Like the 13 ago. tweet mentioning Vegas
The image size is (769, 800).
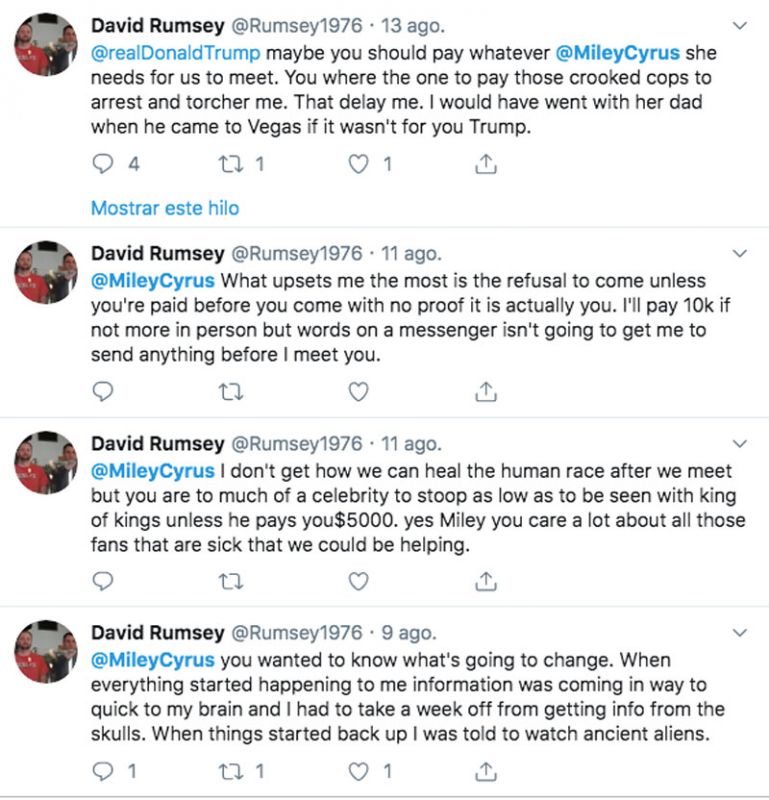[x=358, y=164]
